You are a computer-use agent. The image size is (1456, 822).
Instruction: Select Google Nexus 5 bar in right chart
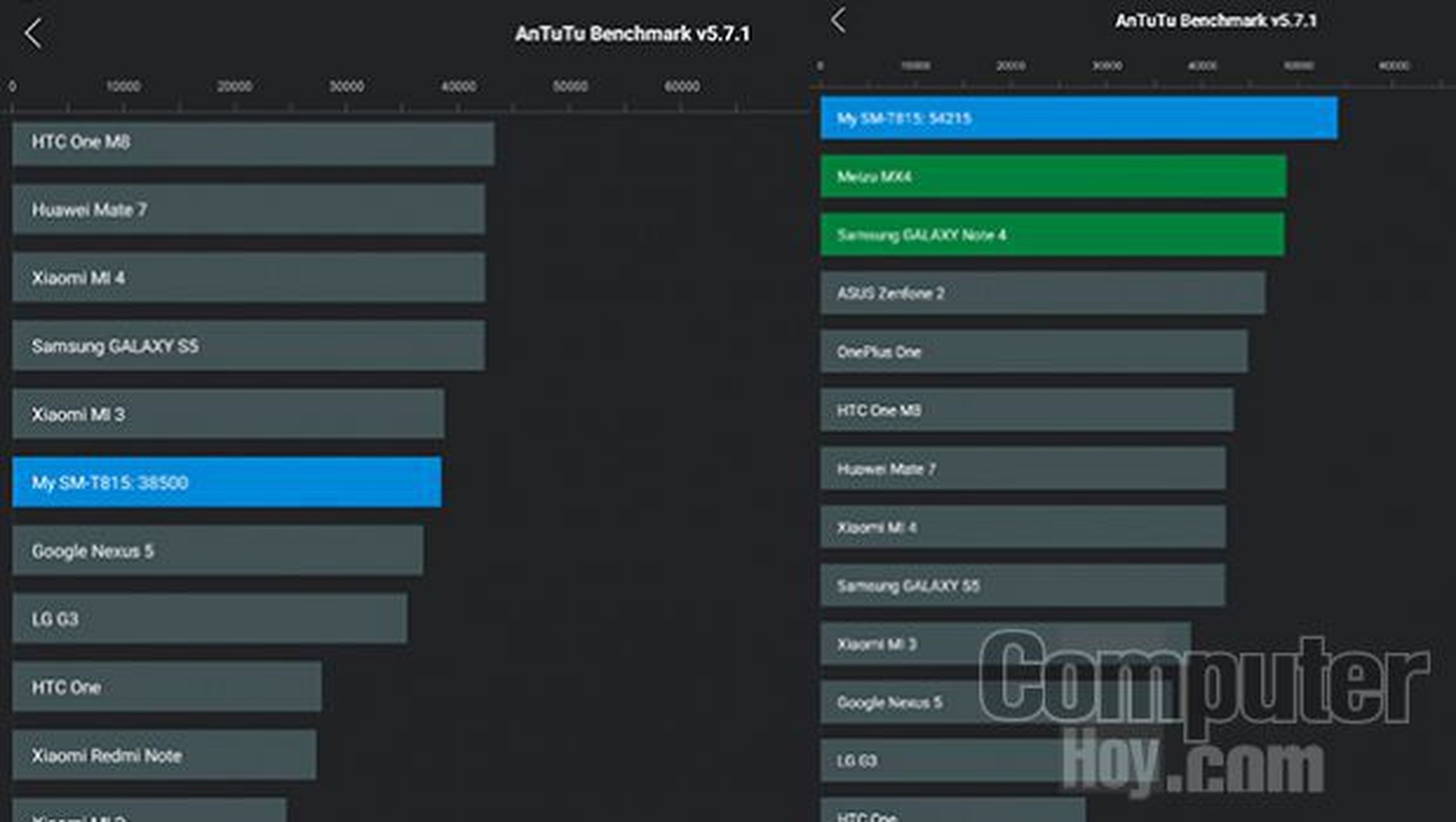[998, 702]
